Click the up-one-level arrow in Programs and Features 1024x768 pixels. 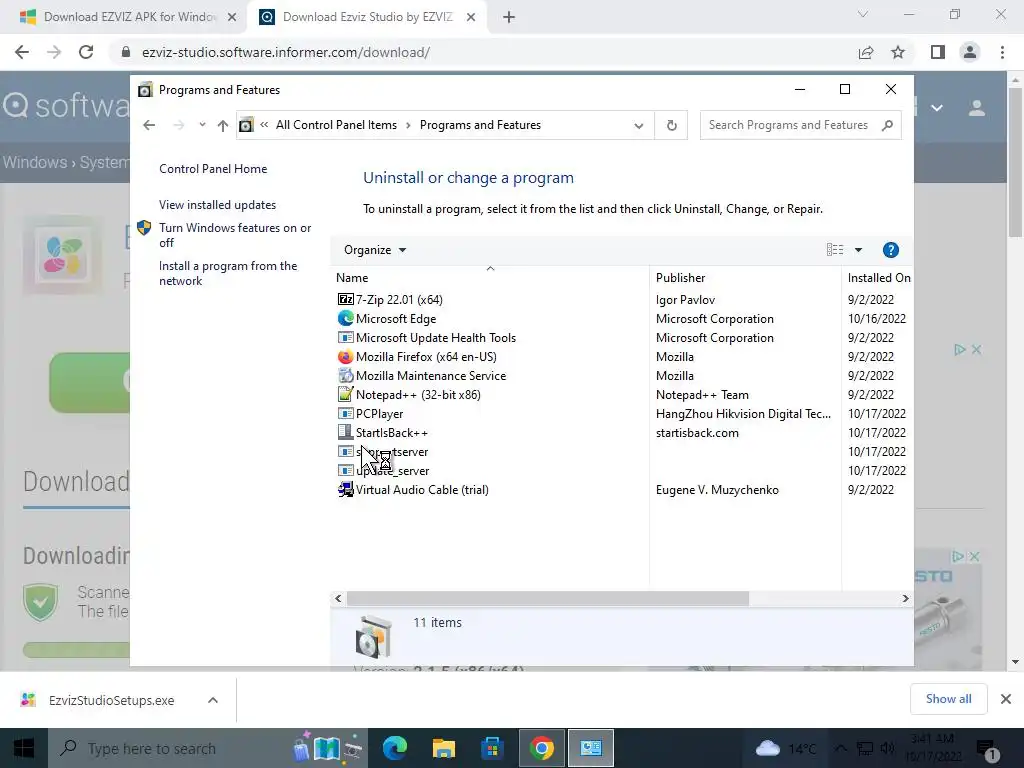(223, 125)
